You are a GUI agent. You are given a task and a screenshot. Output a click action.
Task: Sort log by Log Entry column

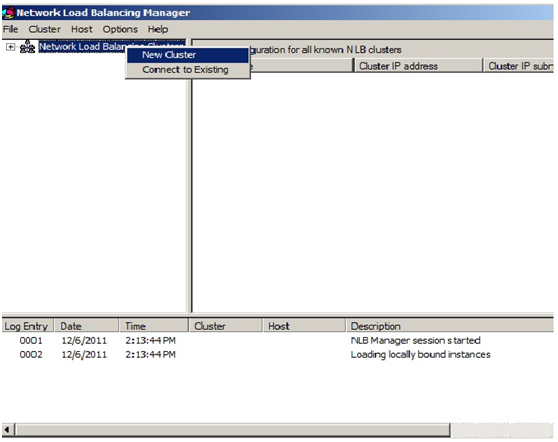(28, 326)
